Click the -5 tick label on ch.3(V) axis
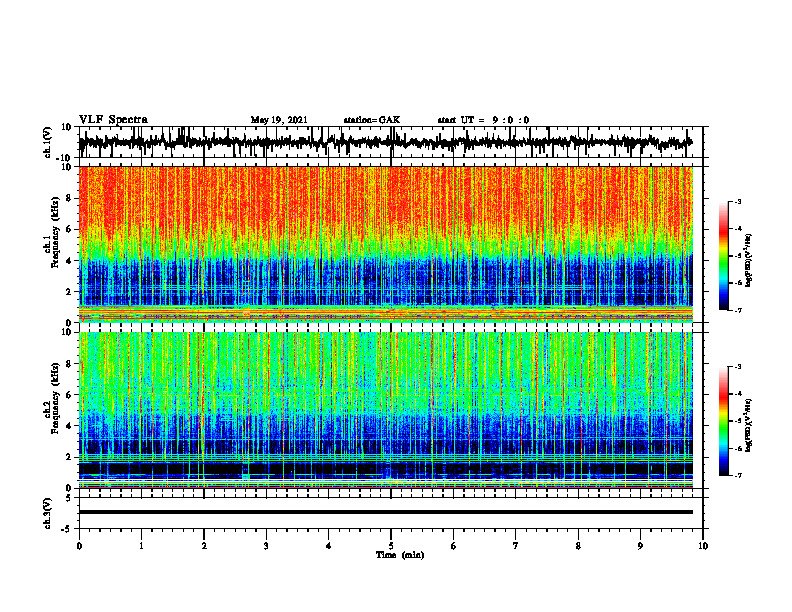Viewport: 792px width, 612px height. coord(68,529)
